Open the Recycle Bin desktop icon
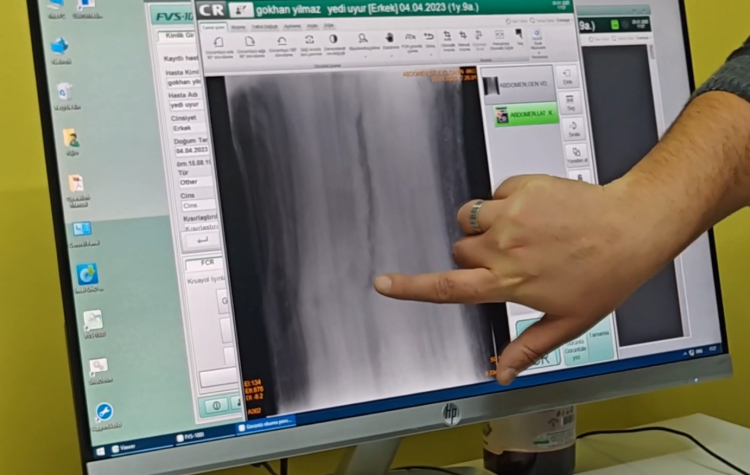Image resolution: width=750 pixels, height=475 pixels. [65, 94]
